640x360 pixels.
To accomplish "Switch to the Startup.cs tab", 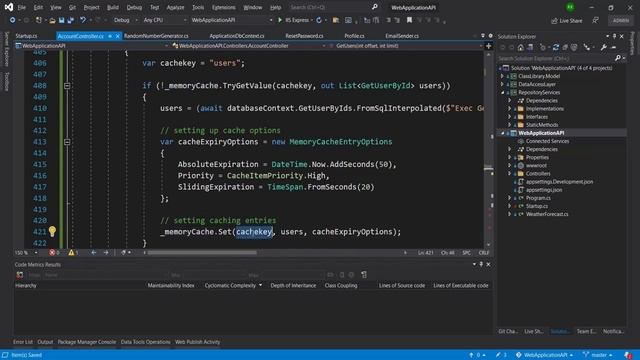I will [27, 36].
